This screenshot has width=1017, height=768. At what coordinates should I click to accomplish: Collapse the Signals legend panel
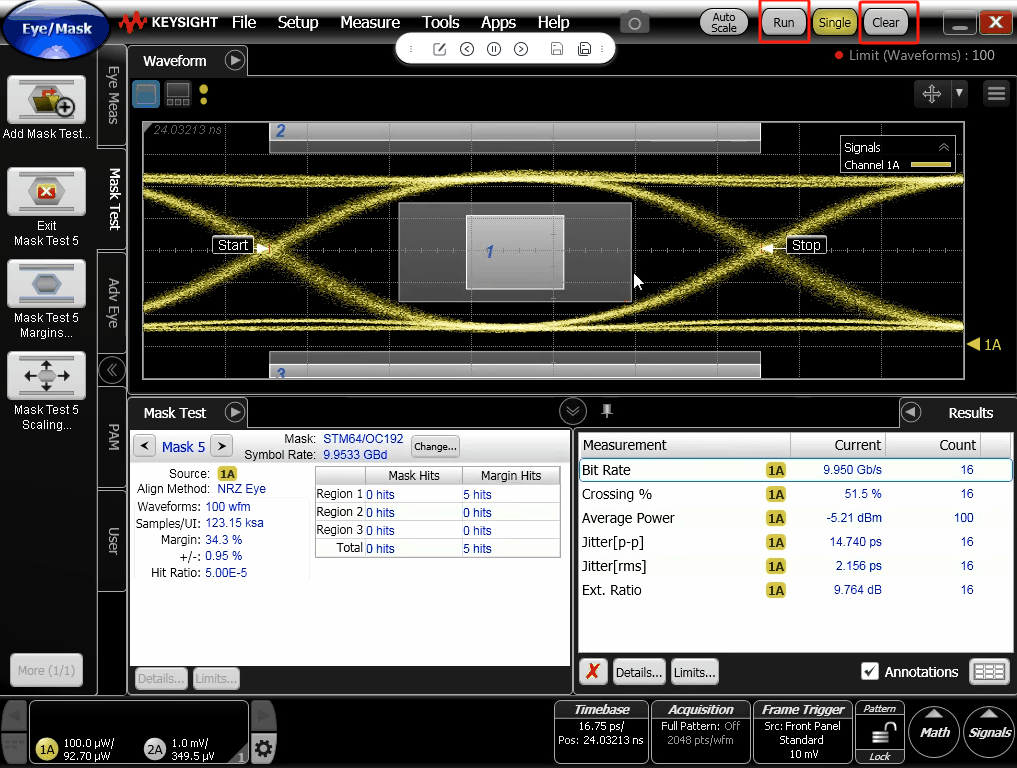pos(943,147)
